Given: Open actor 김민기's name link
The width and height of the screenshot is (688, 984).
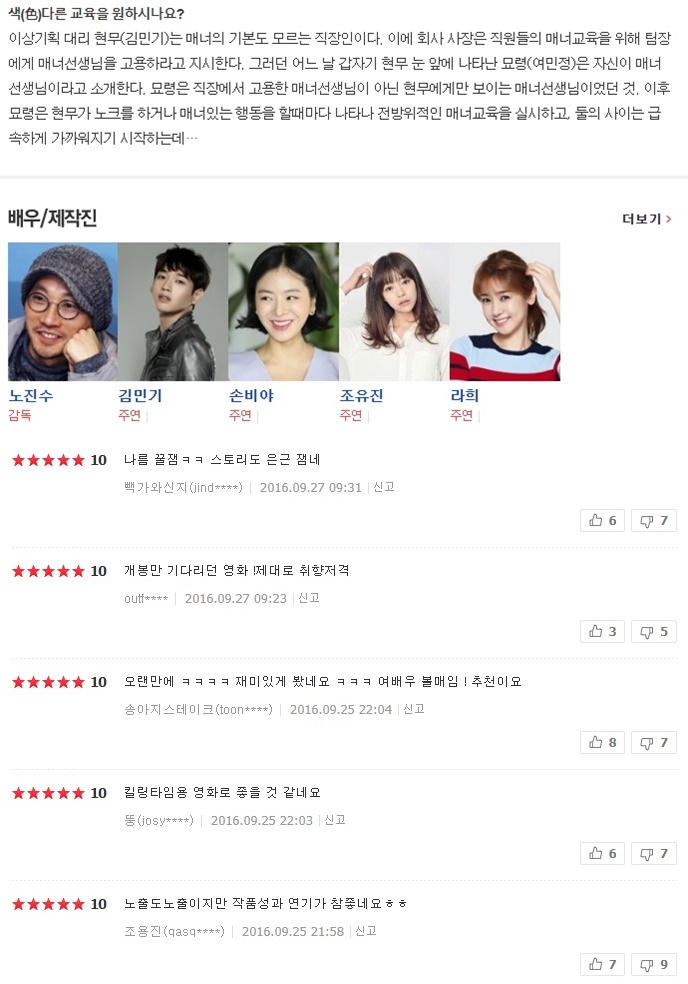Looking at the screenshot, I should pos(141,395).
